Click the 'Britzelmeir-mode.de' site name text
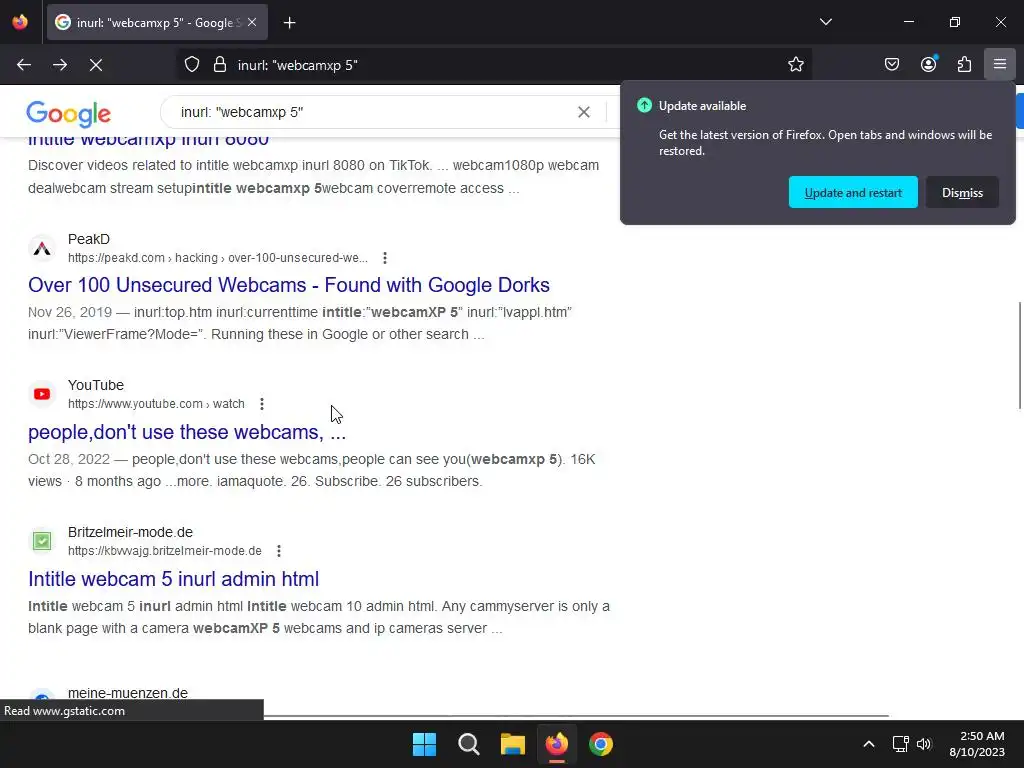Image resolution: width=1024 pixels, height=768 pixels. click(130, 532)
